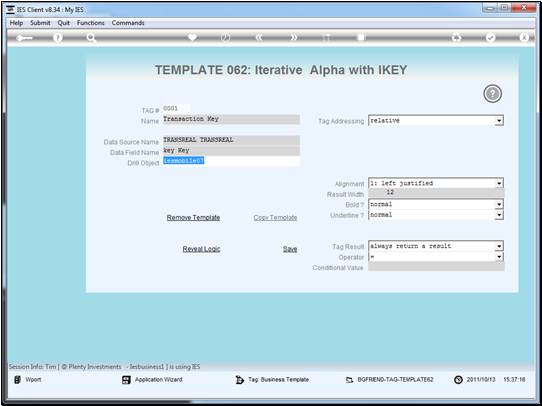Expand the Alignment dropdown list

coord(499,183)
